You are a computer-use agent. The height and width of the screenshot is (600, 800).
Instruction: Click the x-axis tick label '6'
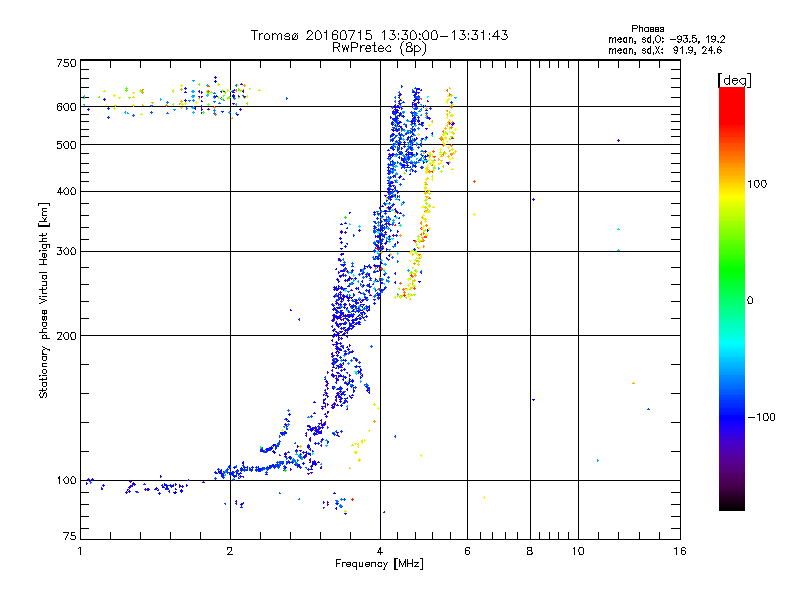pos(467,552)
